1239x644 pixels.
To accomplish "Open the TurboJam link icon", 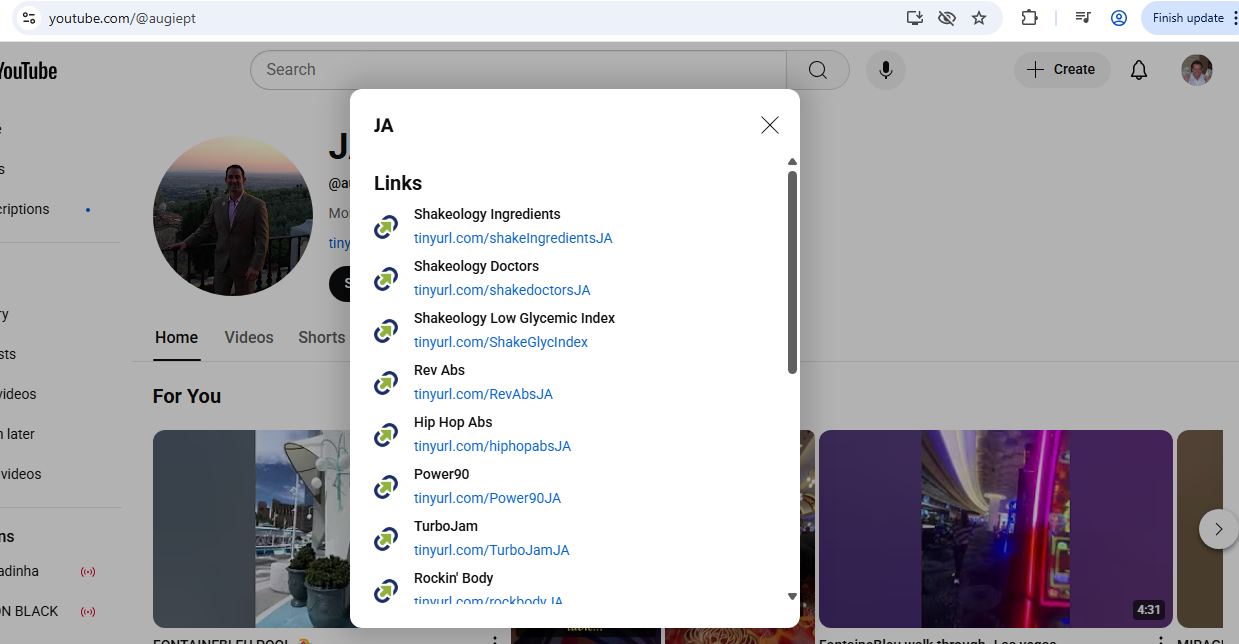I will pos(386,539).
